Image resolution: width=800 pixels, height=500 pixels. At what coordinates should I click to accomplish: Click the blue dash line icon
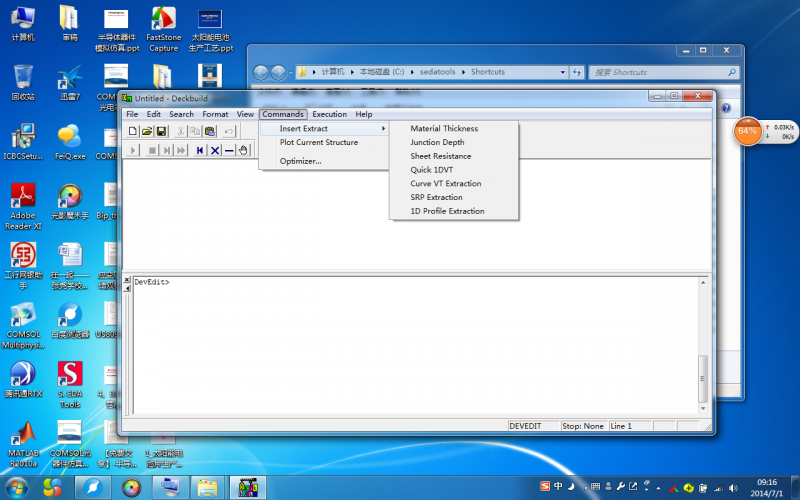(x=229, y=150)
